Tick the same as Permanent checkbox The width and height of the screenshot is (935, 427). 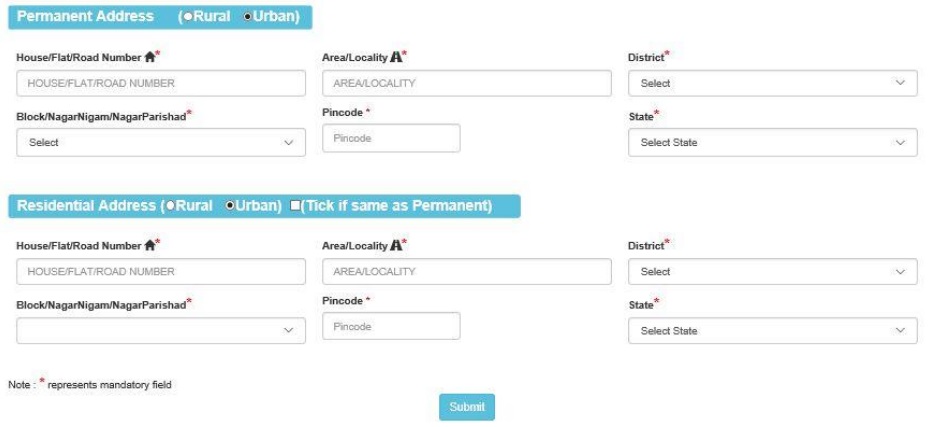[295, 205]
